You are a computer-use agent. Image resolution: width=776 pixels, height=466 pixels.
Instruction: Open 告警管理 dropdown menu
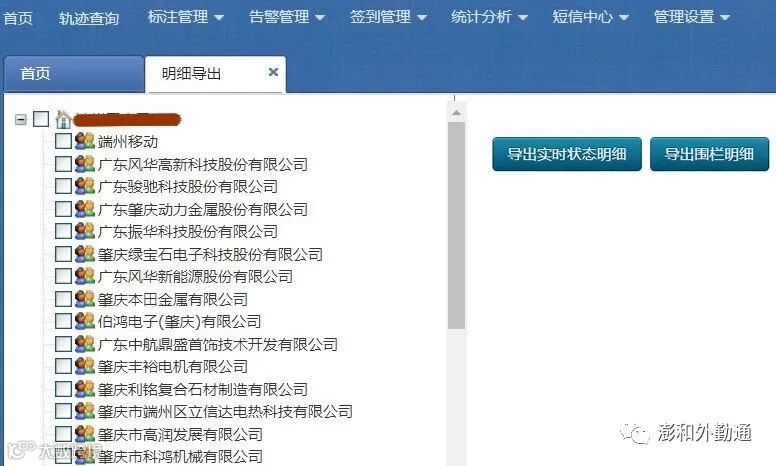coord(287,17)
